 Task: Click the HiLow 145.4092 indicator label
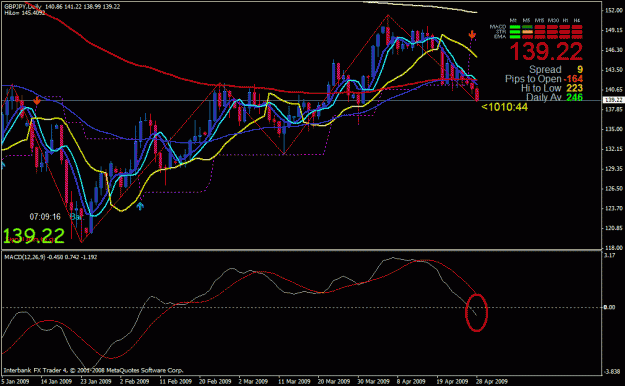click(25, 13)
